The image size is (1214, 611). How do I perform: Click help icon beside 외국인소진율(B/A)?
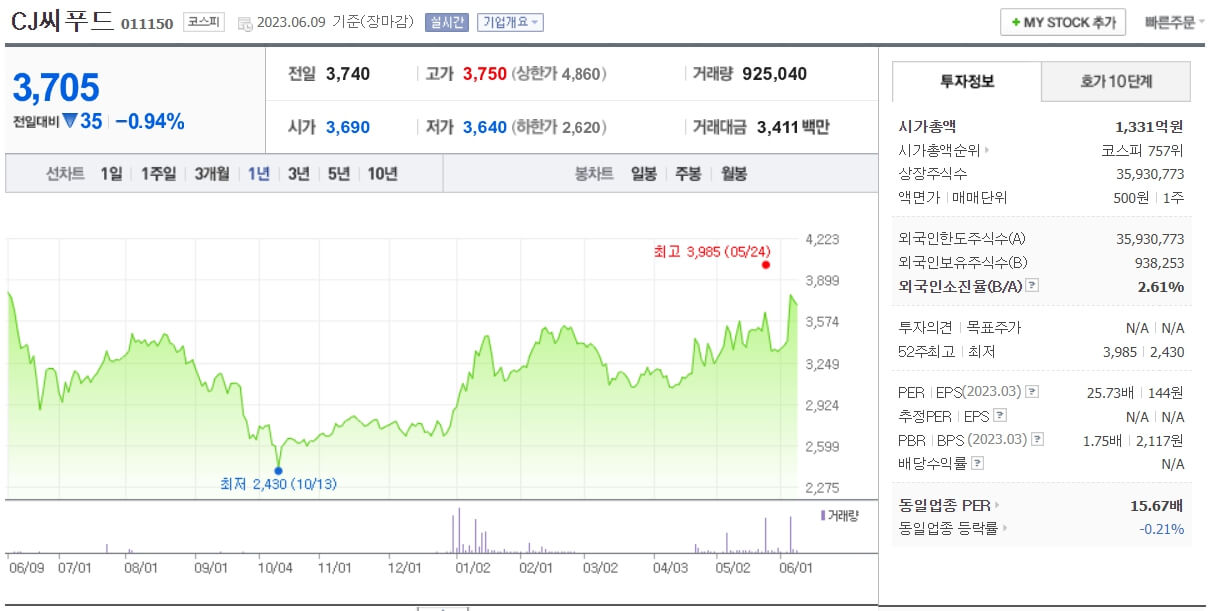tap(1032, 286)
